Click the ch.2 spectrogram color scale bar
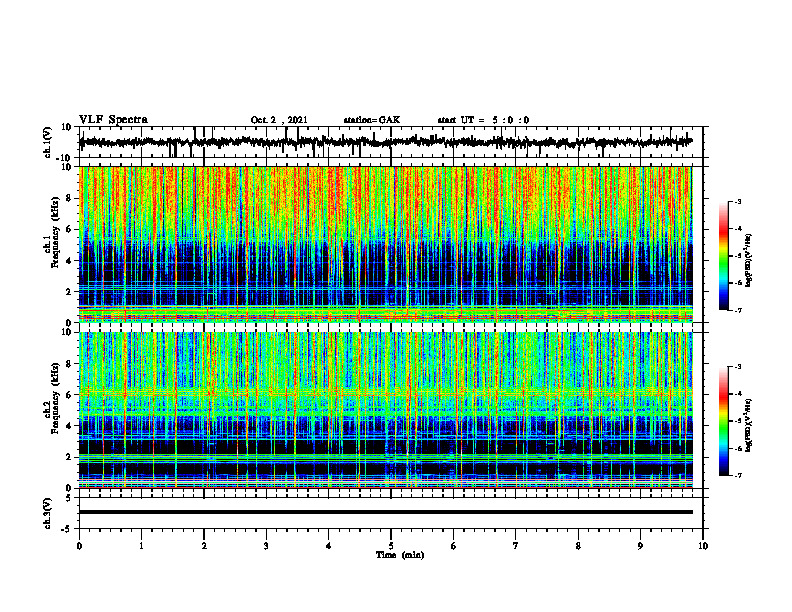Image resolution: width=792 pixels, height=612 pixels. 723,421
